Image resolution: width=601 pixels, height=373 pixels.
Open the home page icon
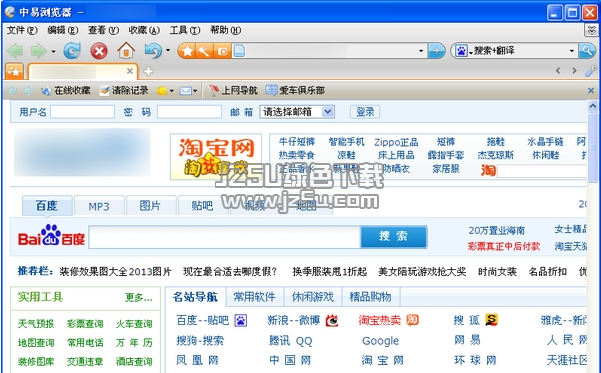click(126, 50)
